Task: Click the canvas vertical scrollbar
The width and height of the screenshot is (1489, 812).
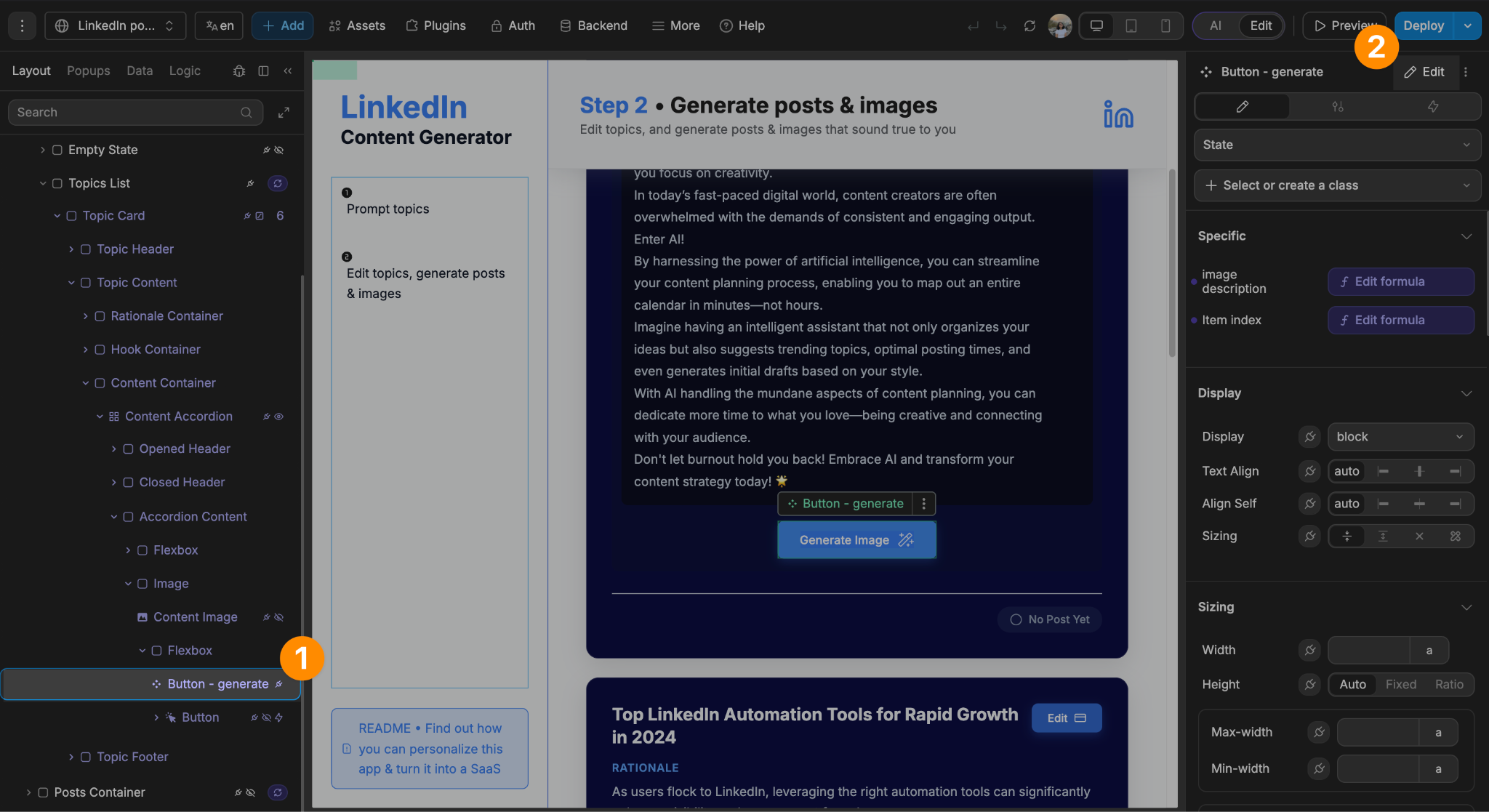Action: [x=1172, y=263]
